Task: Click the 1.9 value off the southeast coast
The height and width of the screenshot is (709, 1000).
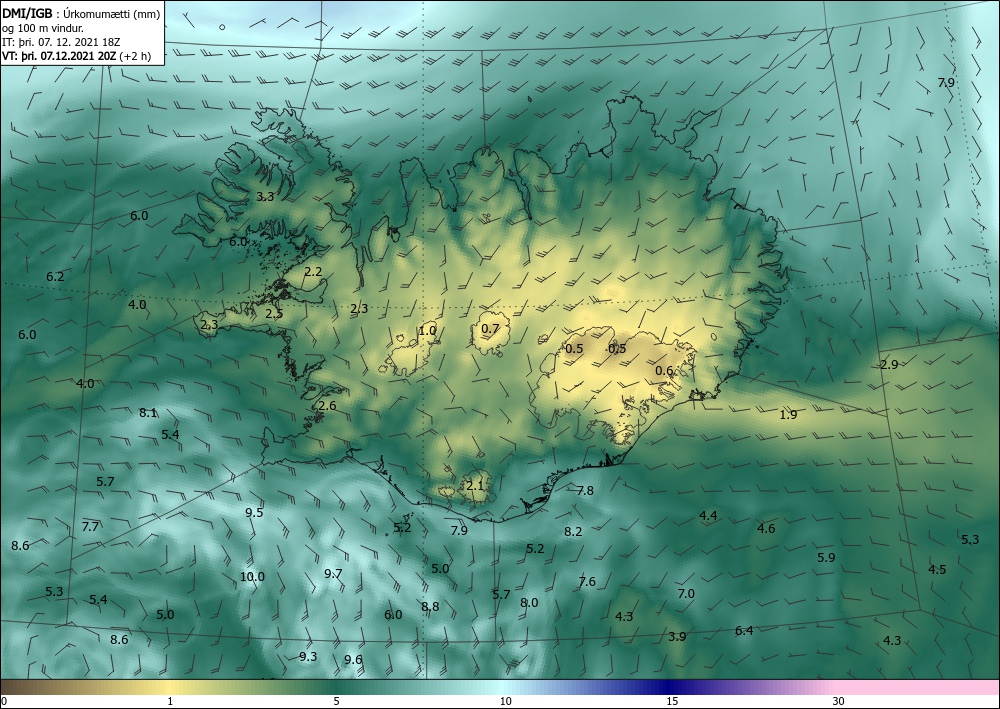Action: click(x=789, y=414)
